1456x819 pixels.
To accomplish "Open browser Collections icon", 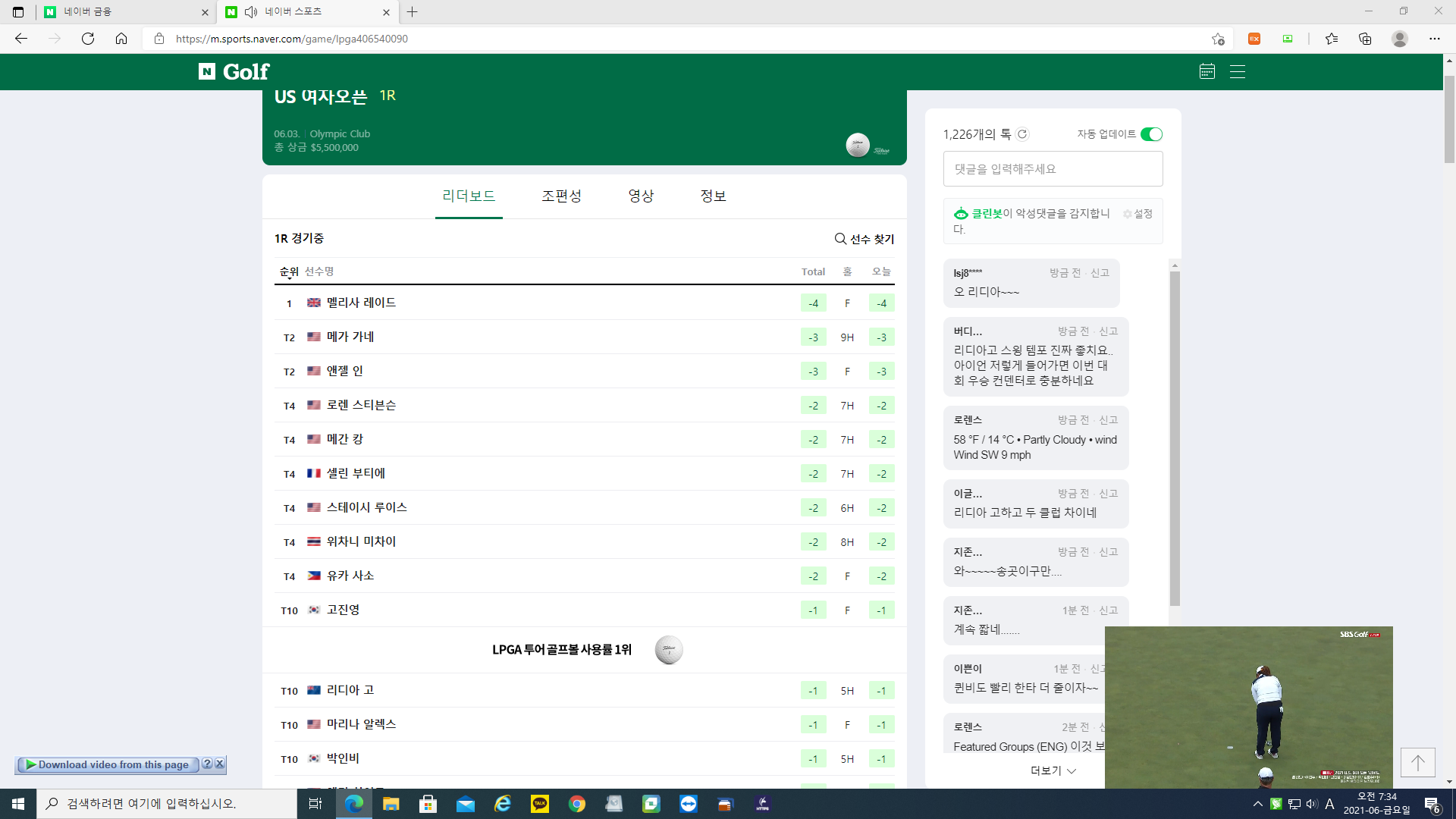I will click(1365, 39).
